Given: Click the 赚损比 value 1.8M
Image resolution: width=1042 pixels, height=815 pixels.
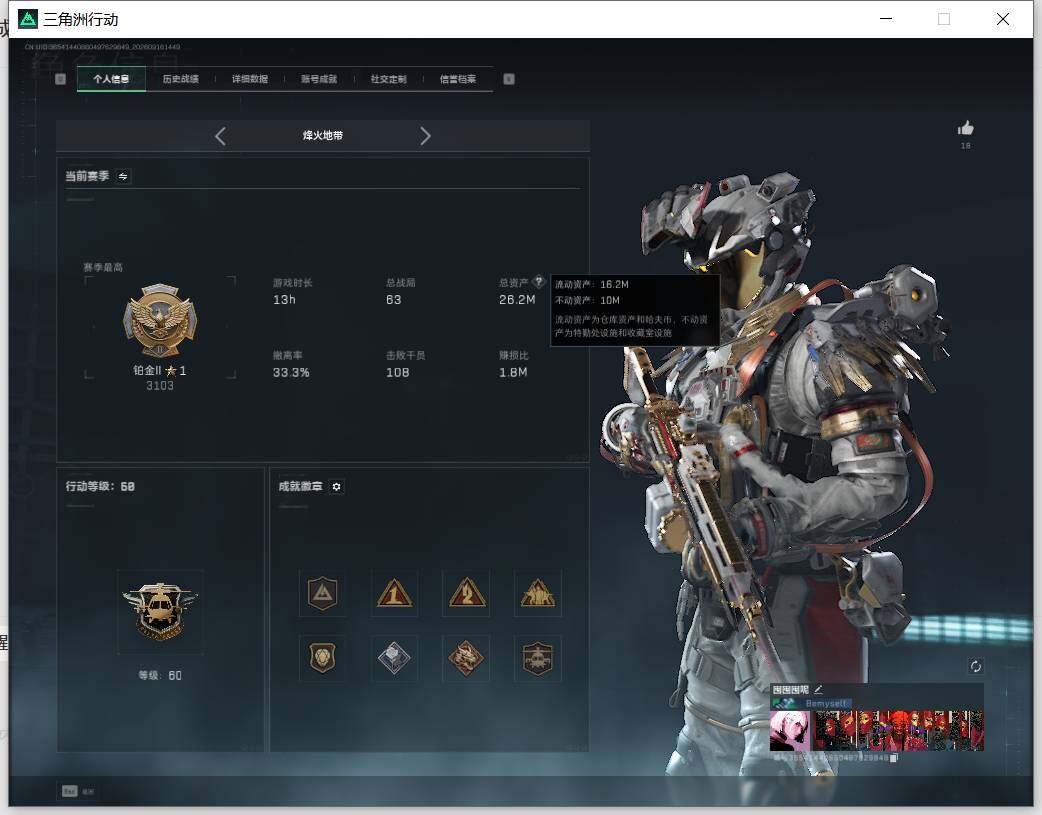Looking at the screenshot, I should pyautogui.click(x=513, y=373).
